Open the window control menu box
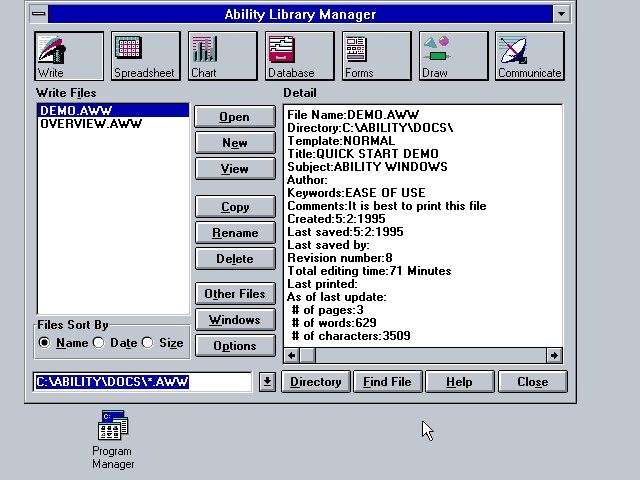The image size is (640, 480). [39, 14]
